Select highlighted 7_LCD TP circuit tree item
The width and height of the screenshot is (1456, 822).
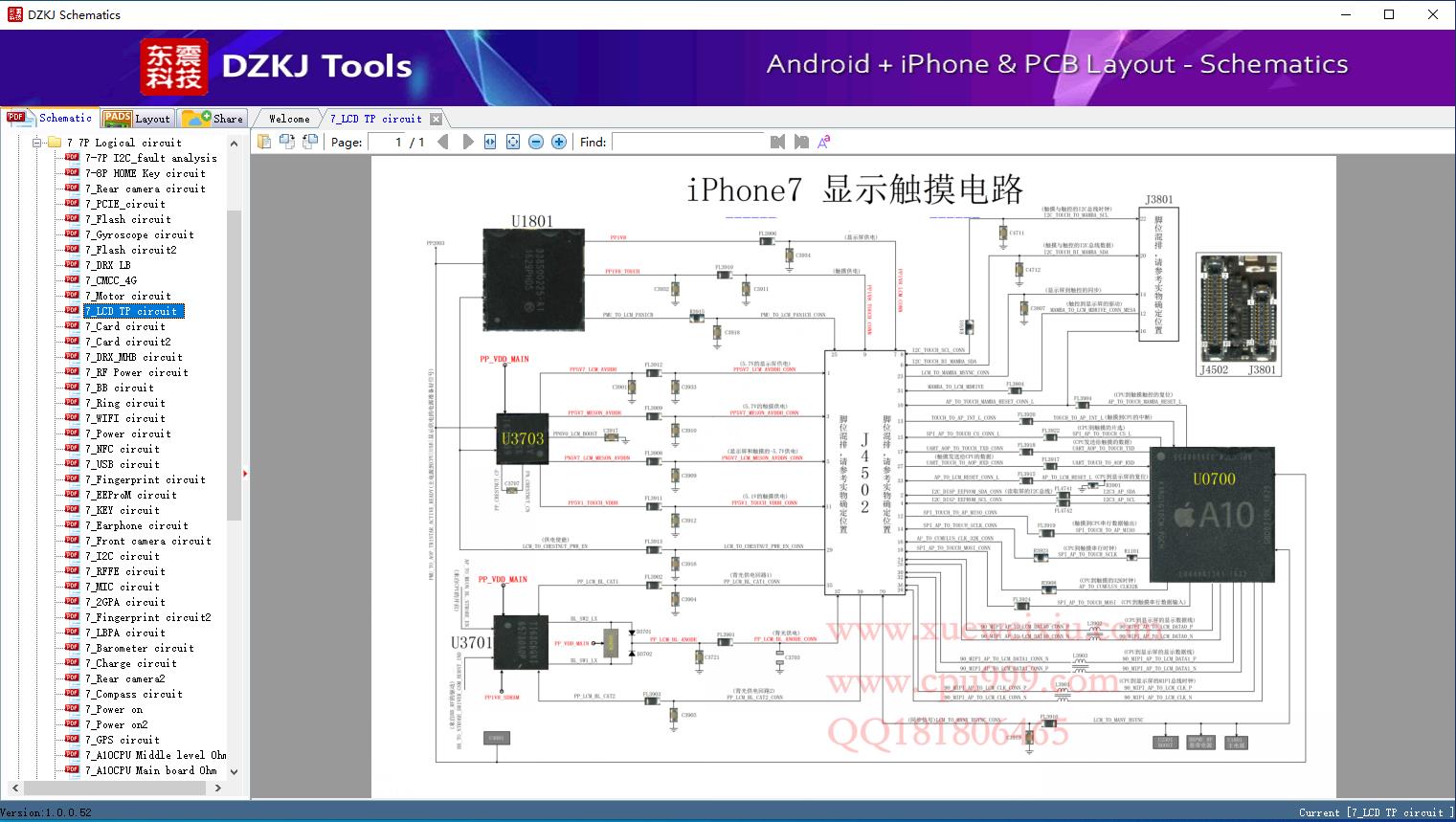click(133, 311)
